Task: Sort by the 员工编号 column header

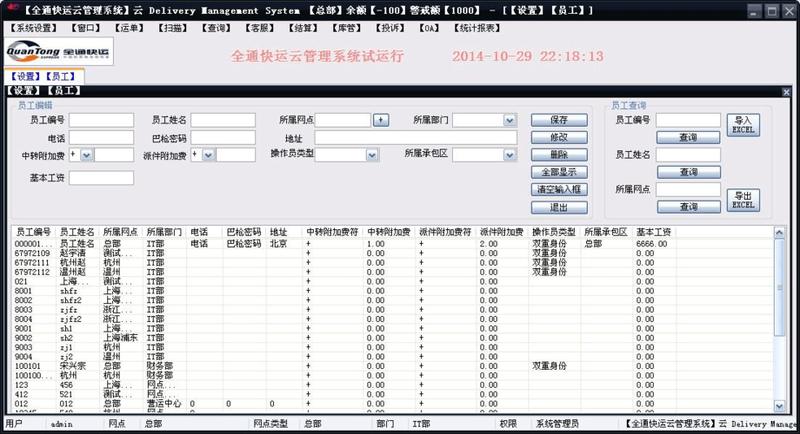Action: pos(33,232)
